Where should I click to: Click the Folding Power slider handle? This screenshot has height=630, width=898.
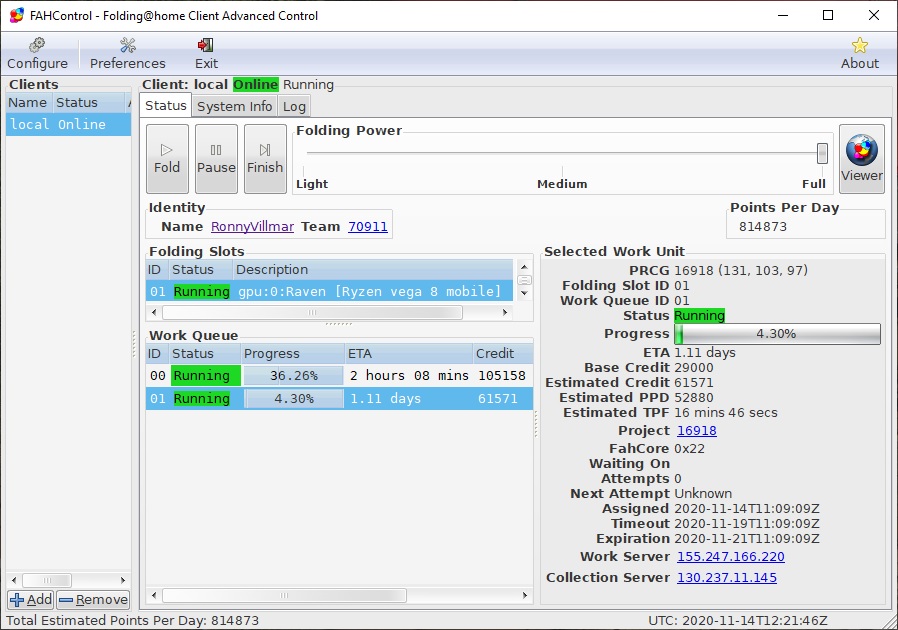point(822,153)
